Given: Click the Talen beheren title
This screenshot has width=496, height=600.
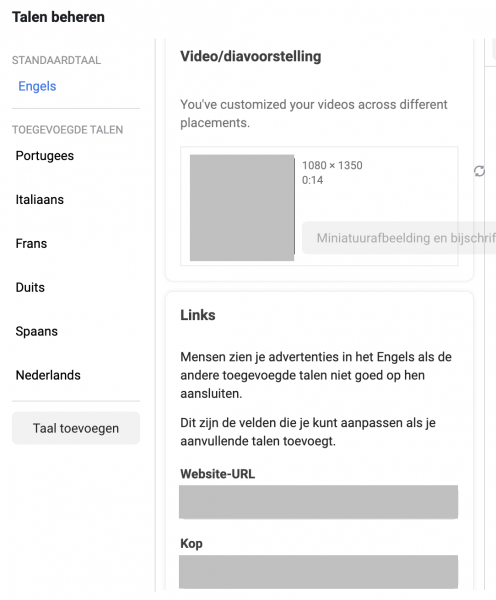Looking at the screenshot, I should [x=58, y=17].
